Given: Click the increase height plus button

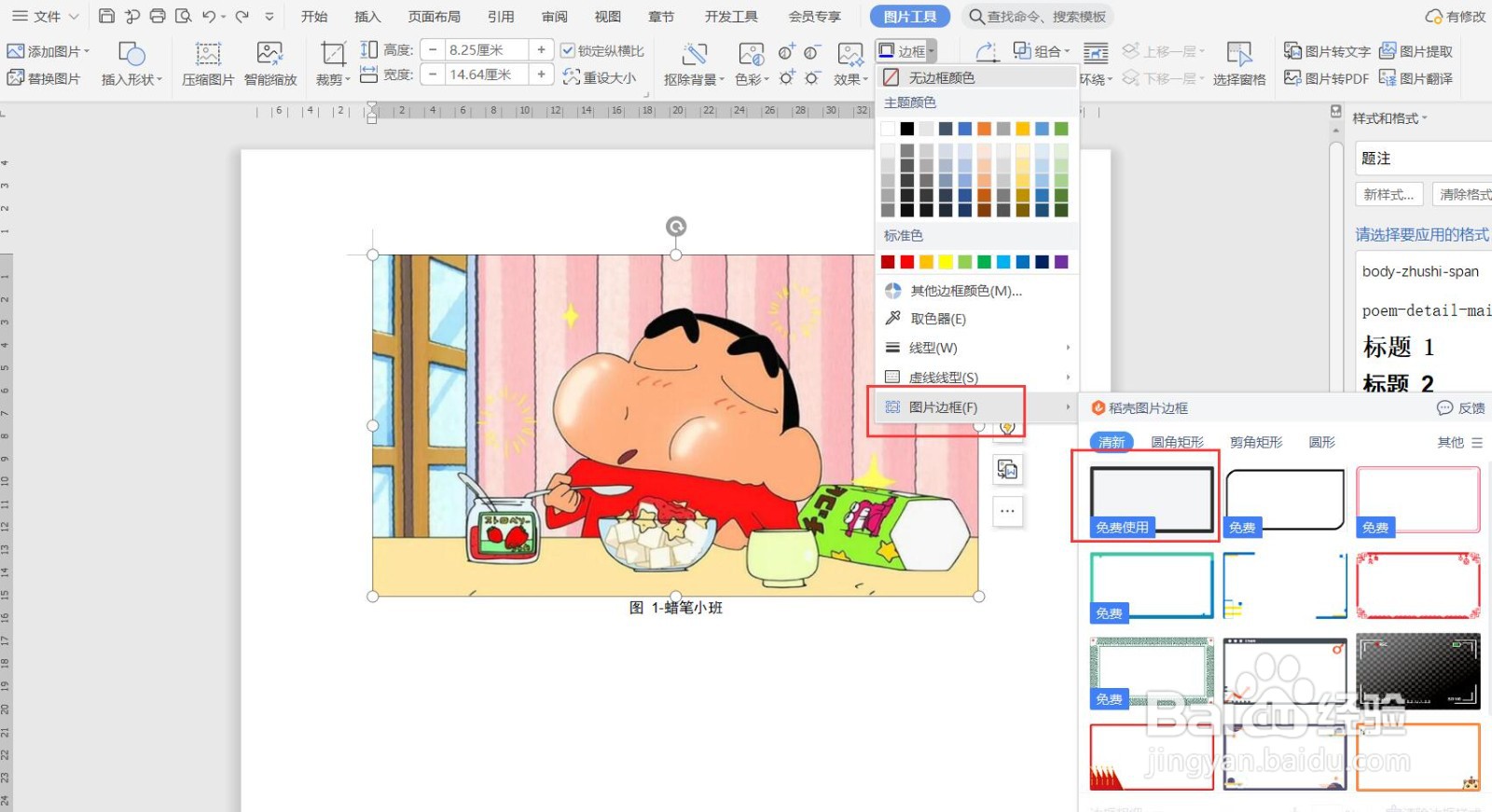Looking at the screenshot, I should [541, 49].
